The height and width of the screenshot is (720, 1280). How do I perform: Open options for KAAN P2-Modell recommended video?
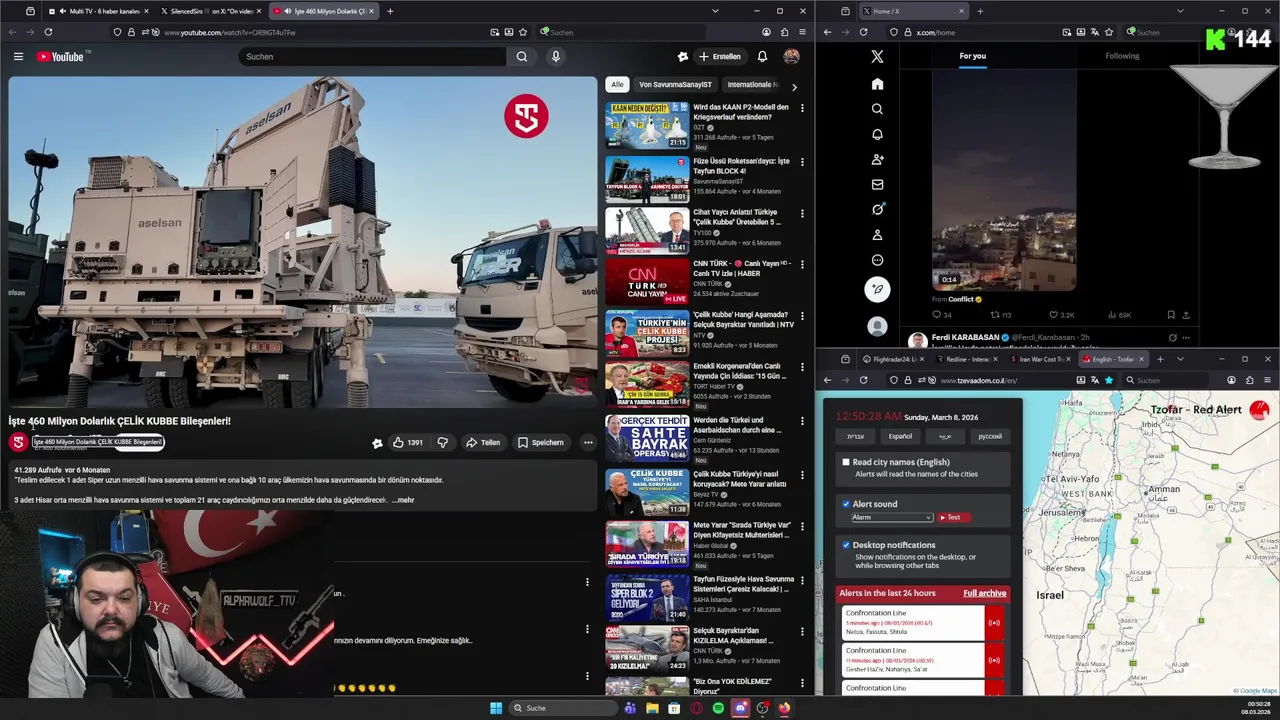click(x=802, y=108)
